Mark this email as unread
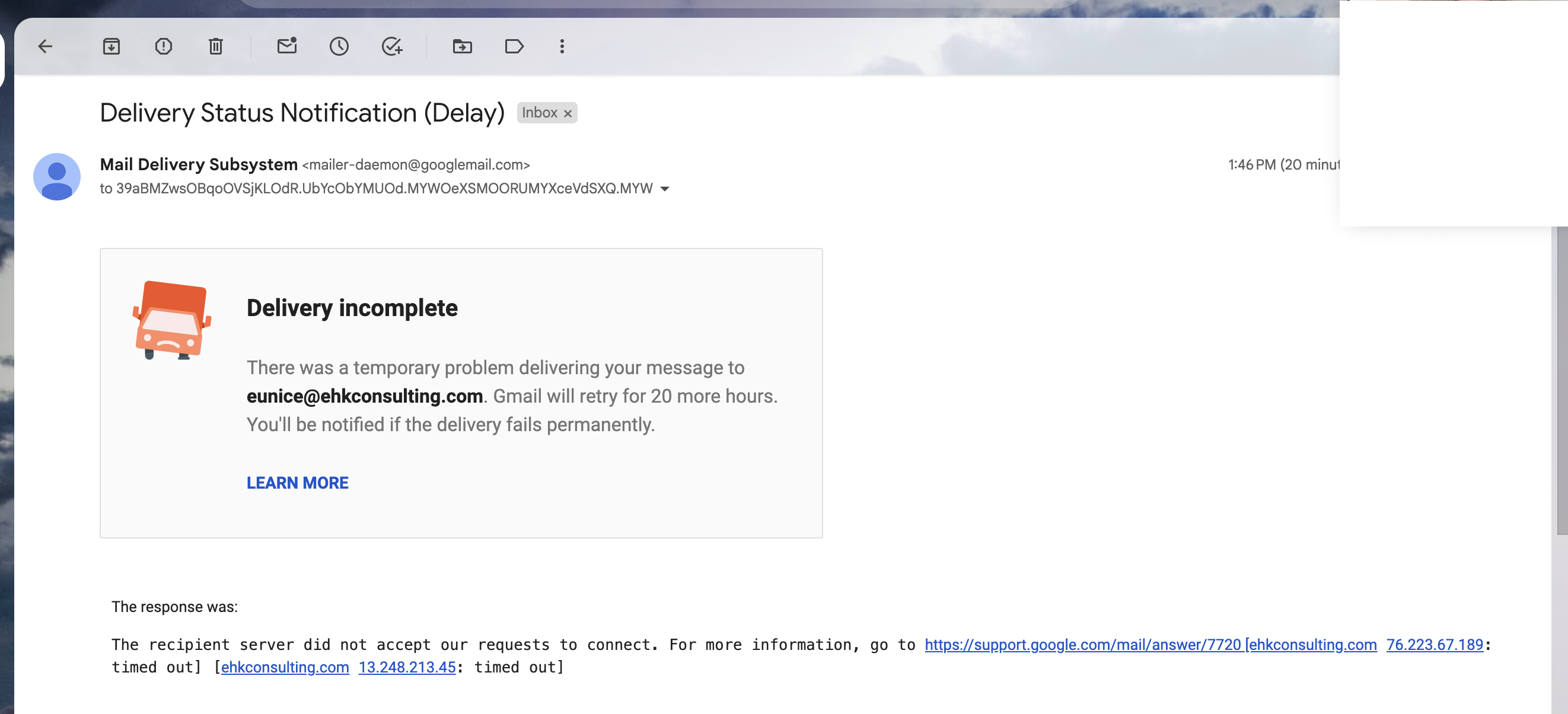 click(286, 46)
